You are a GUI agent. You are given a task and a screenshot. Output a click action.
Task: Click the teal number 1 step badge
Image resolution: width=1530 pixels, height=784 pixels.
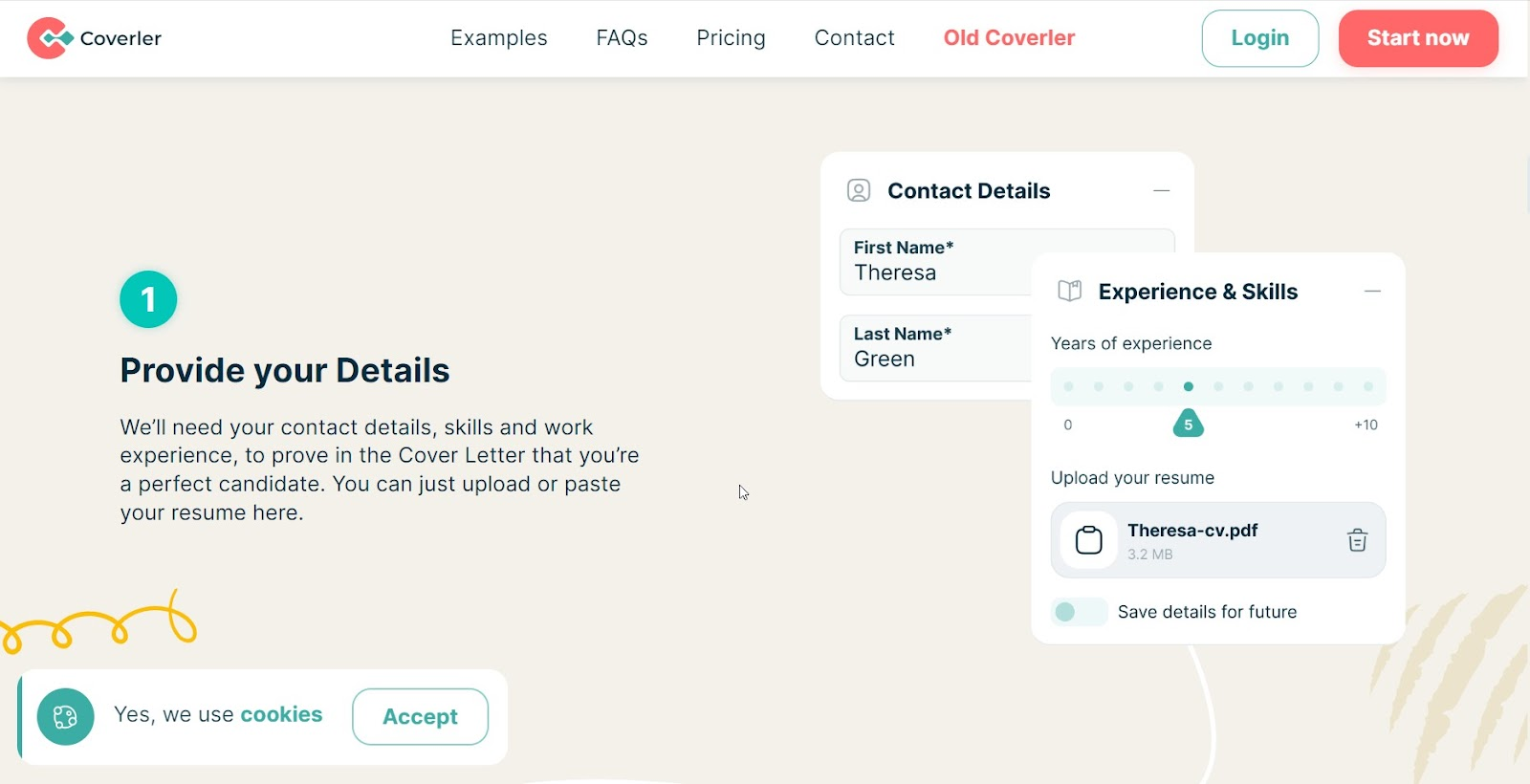pyautogui.click(x=148, y=299)
